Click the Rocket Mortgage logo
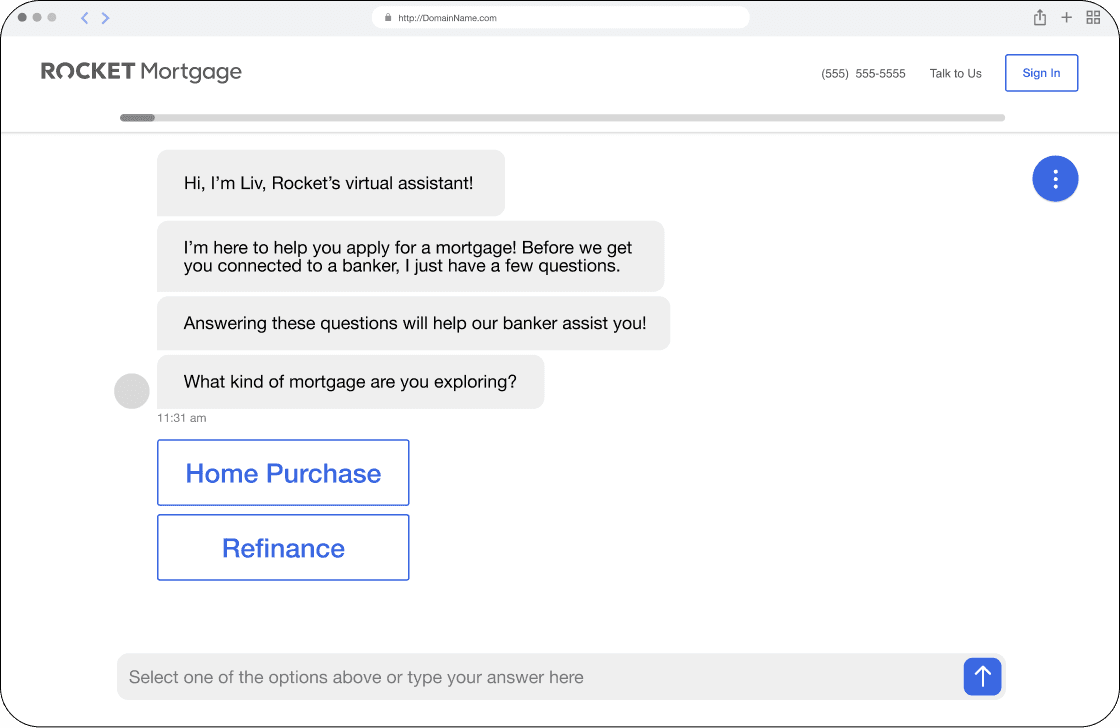 [x=141, y=71]
